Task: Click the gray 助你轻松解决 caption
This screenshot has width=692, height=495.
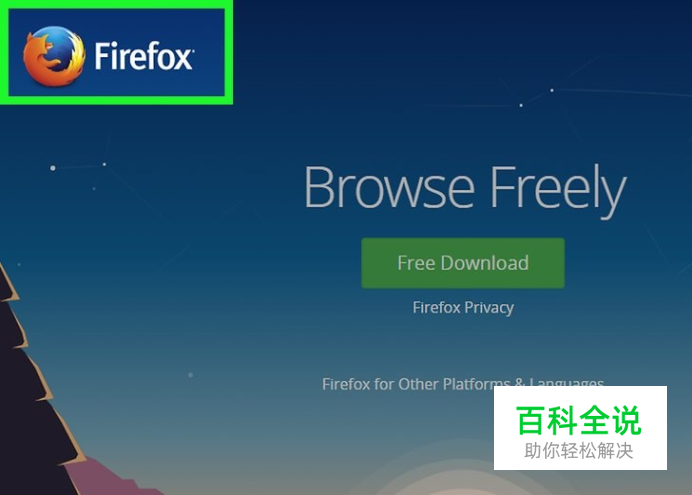Action: point(579,451)
